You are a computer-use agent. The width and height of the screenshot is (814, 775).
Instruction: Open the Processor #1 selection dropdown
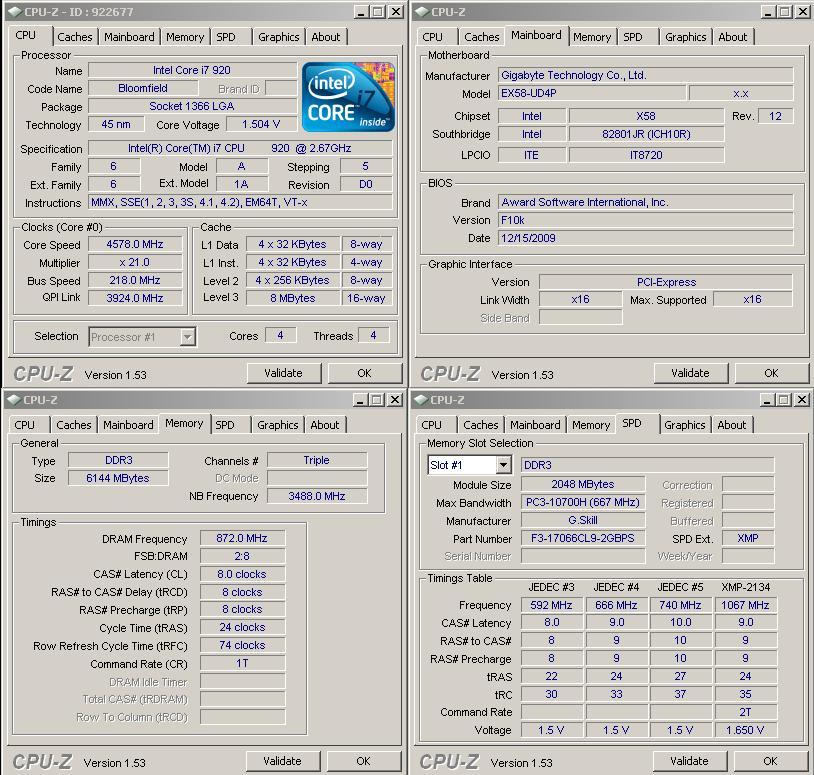(x=187, y=337)
